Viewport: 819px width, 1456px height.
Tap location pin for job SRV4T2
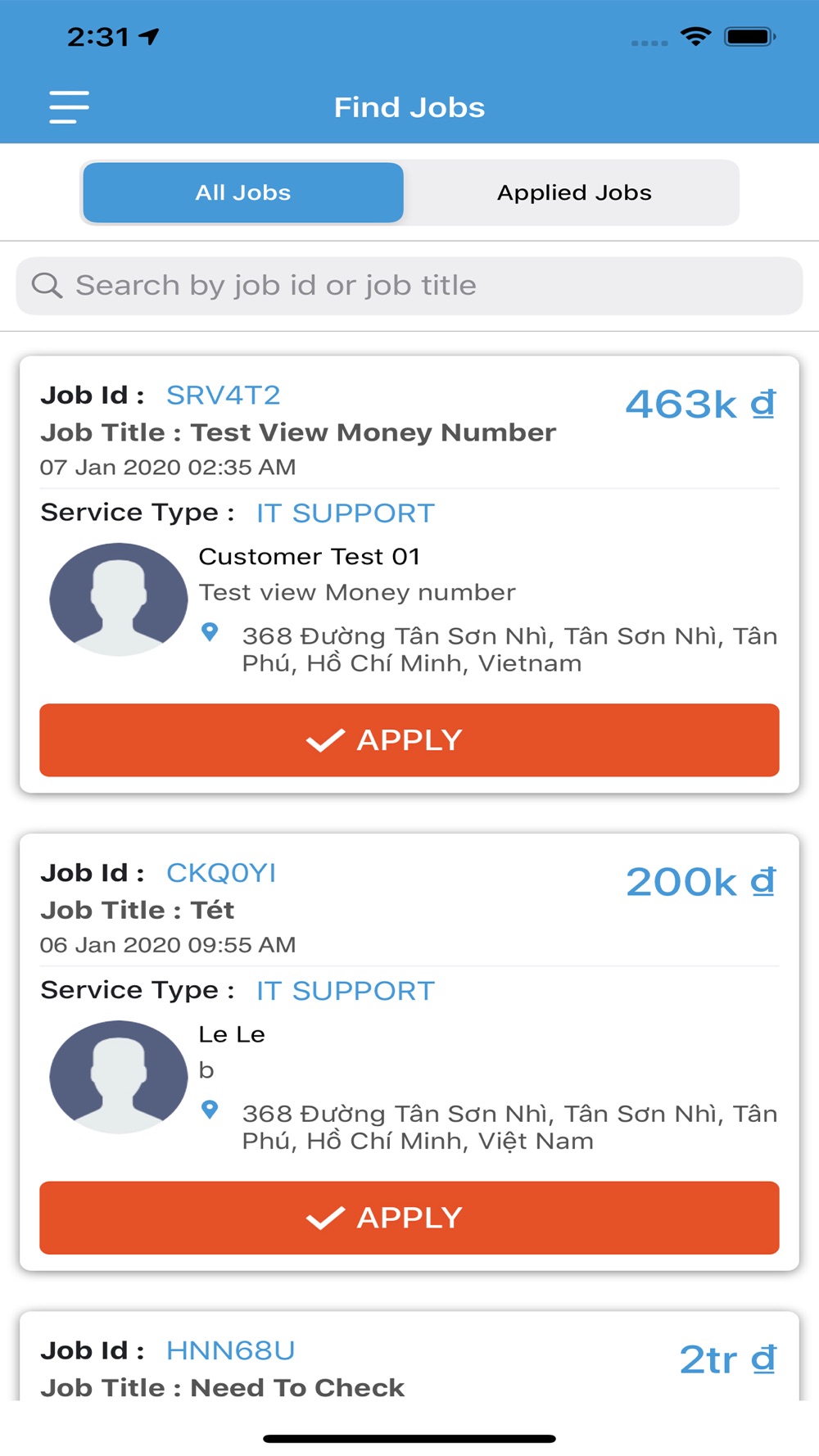(210, 632)
